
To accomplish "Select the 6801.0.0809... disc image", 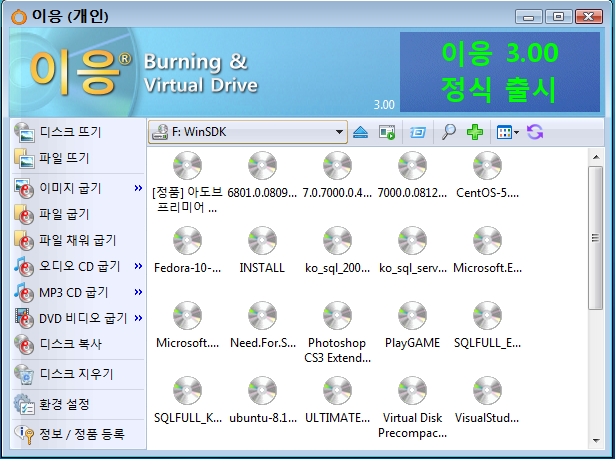I will (262, 175).
